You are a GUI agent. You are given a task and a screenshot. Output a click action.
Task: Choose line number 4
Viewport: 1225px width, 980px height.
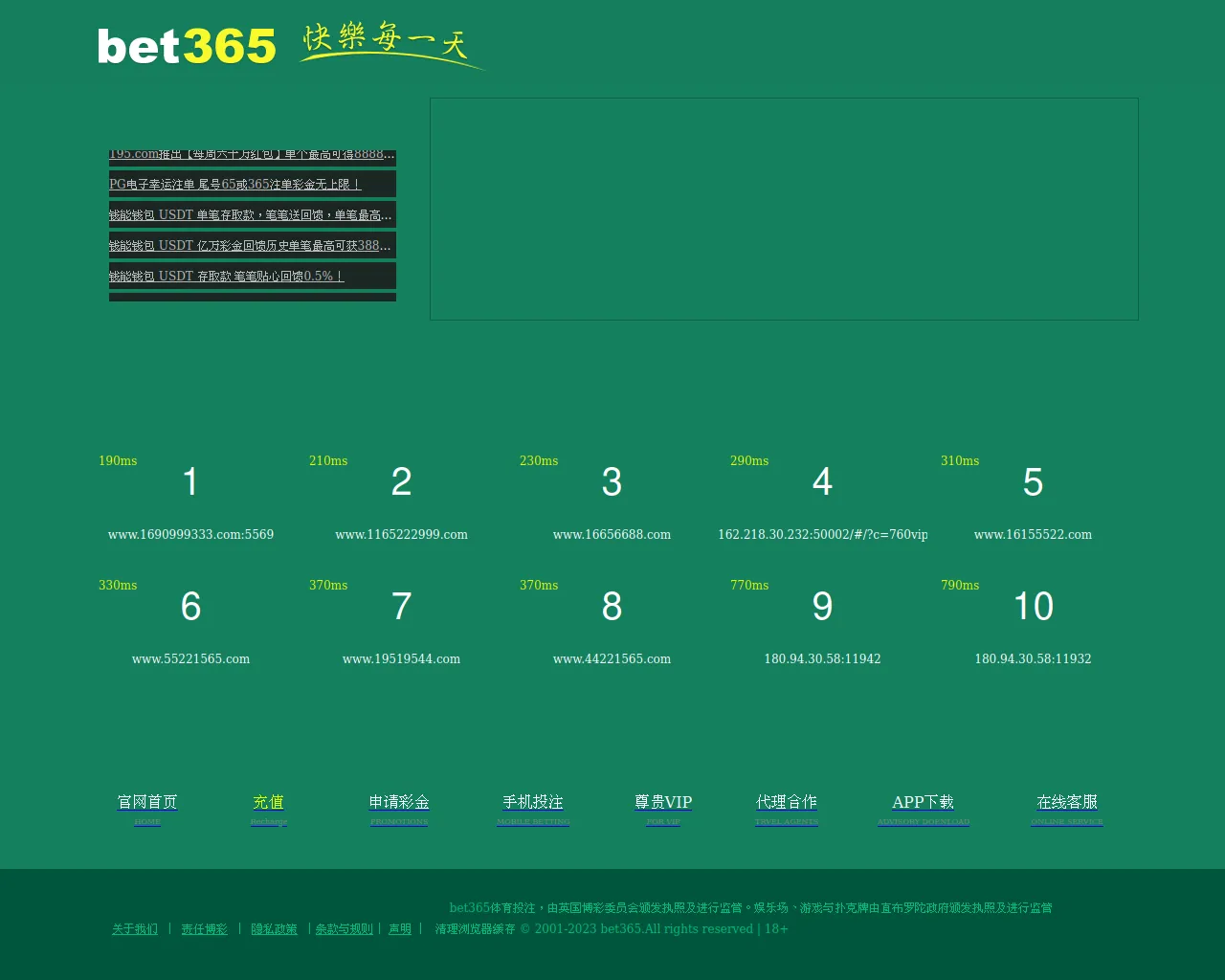(x=822, y=481)
